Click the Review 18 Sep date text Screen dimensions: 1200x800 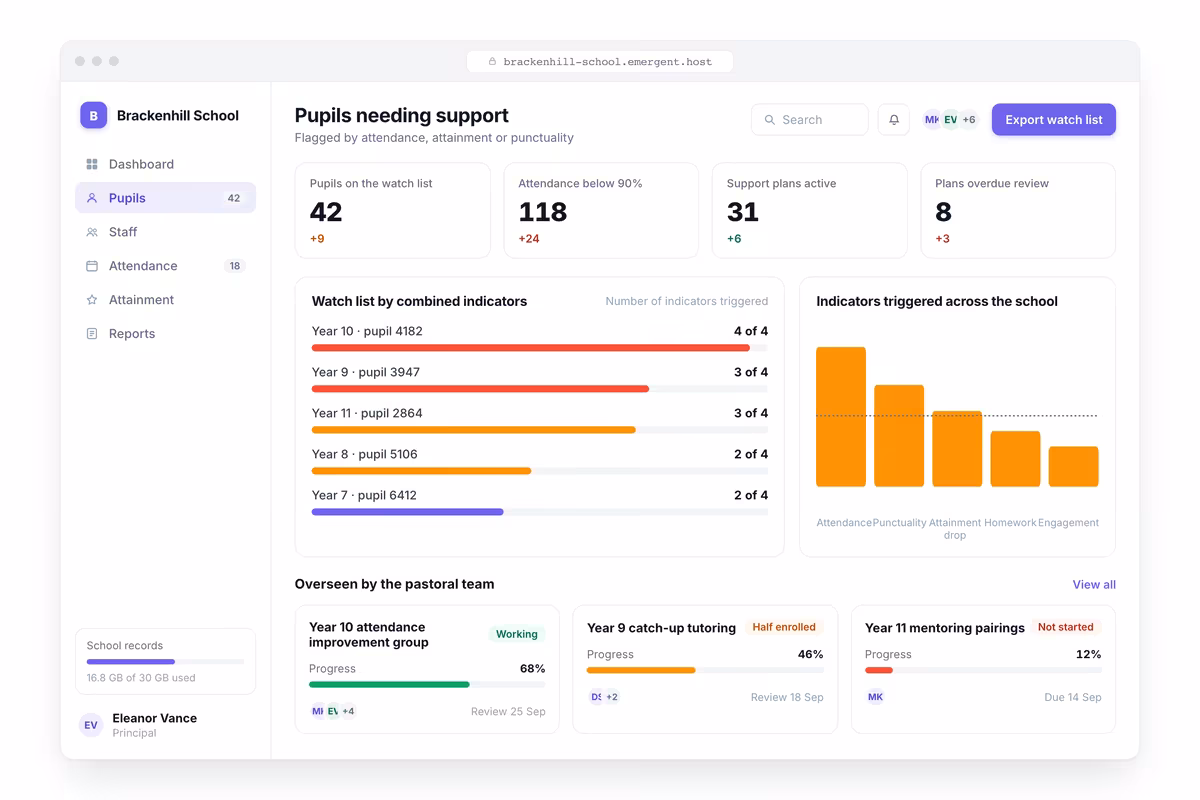click(787, 698)
